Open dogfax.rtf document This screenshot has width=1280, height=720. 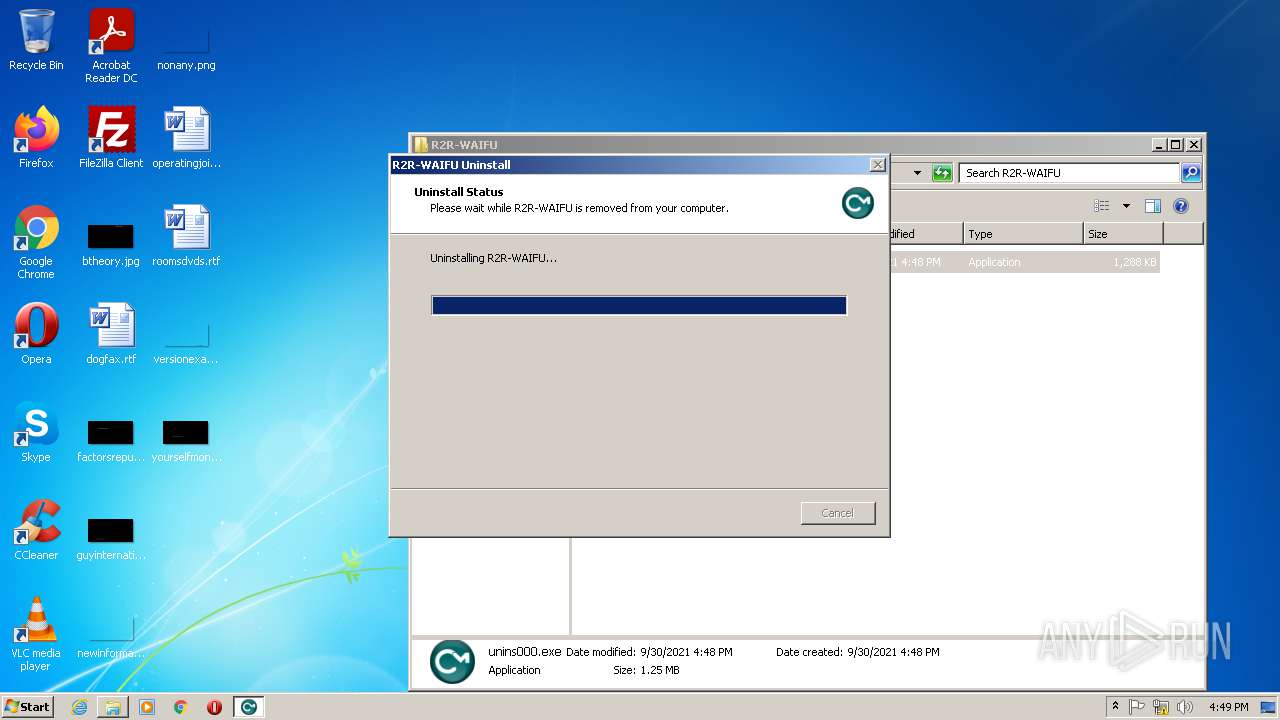pos(111,334)
